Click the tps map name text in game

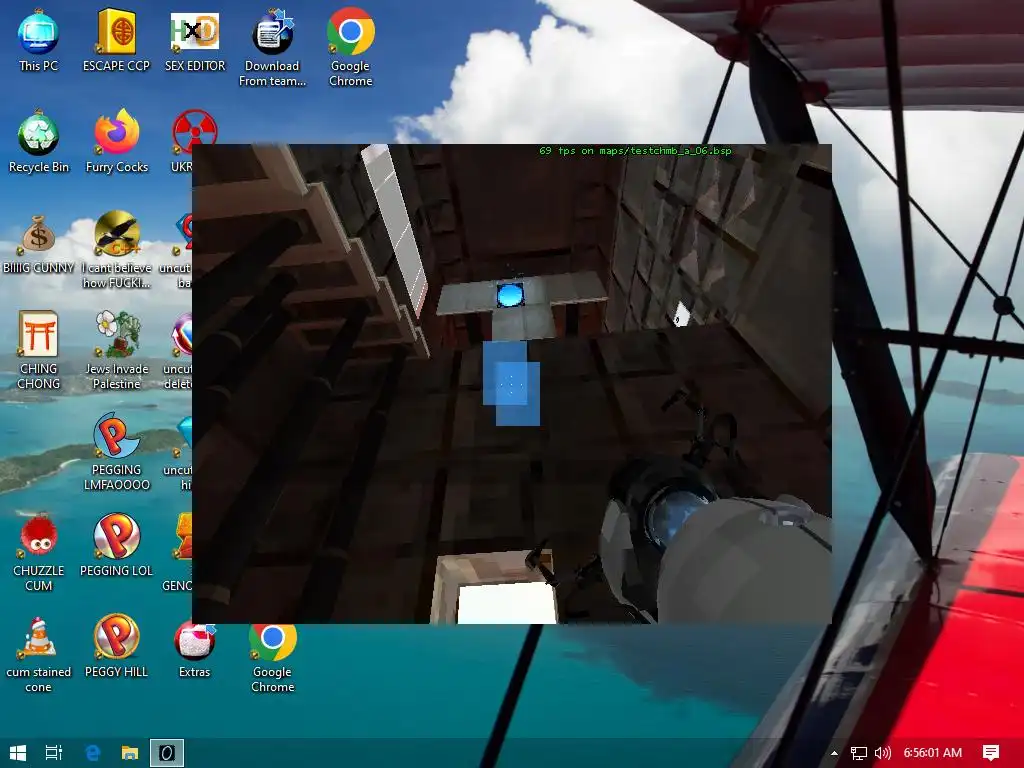635,151
